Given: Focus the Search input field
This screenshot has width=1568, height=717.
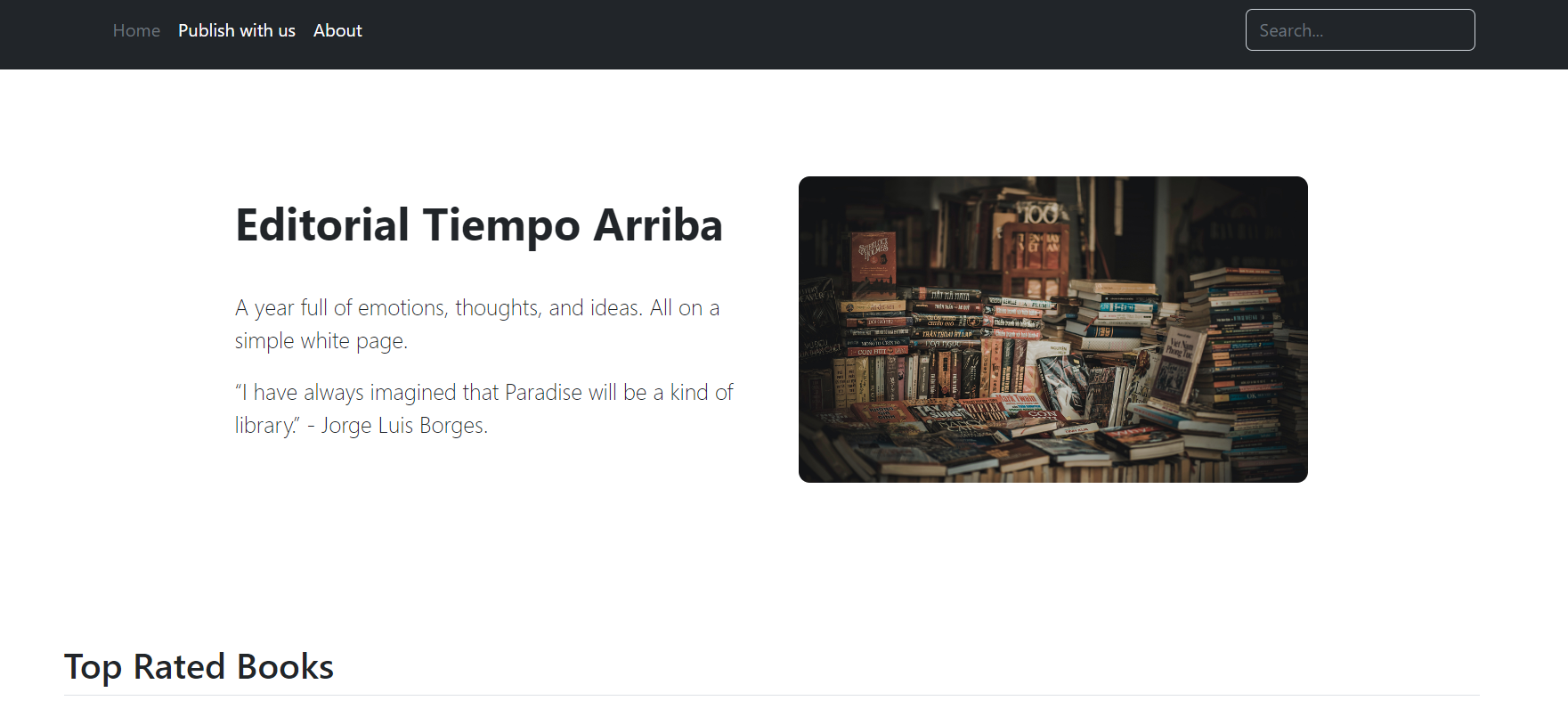Looking at the screenshot, I should click(x=1360, y=30).
